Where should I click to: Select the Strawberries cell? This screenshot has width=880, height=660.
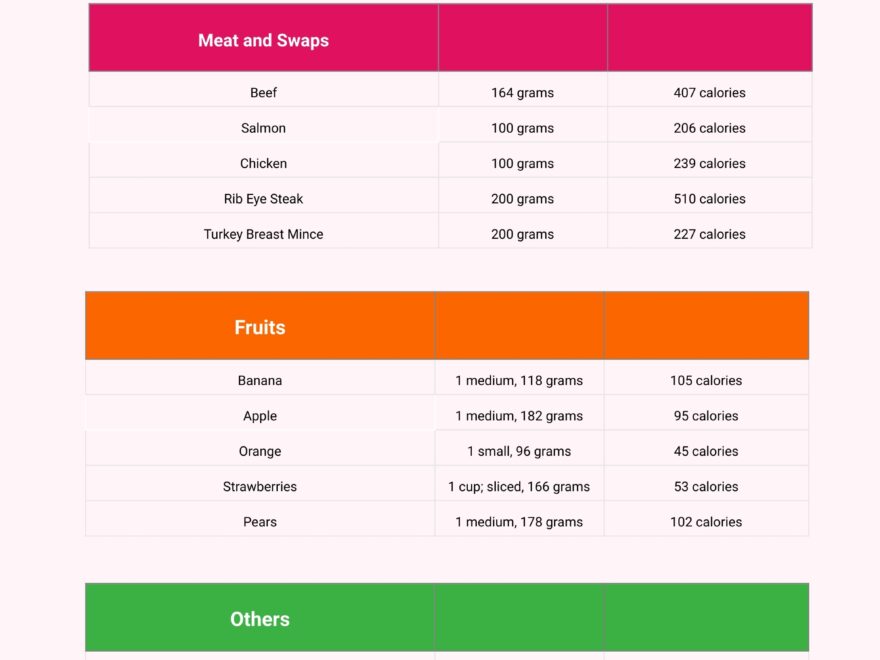point(260,487)
